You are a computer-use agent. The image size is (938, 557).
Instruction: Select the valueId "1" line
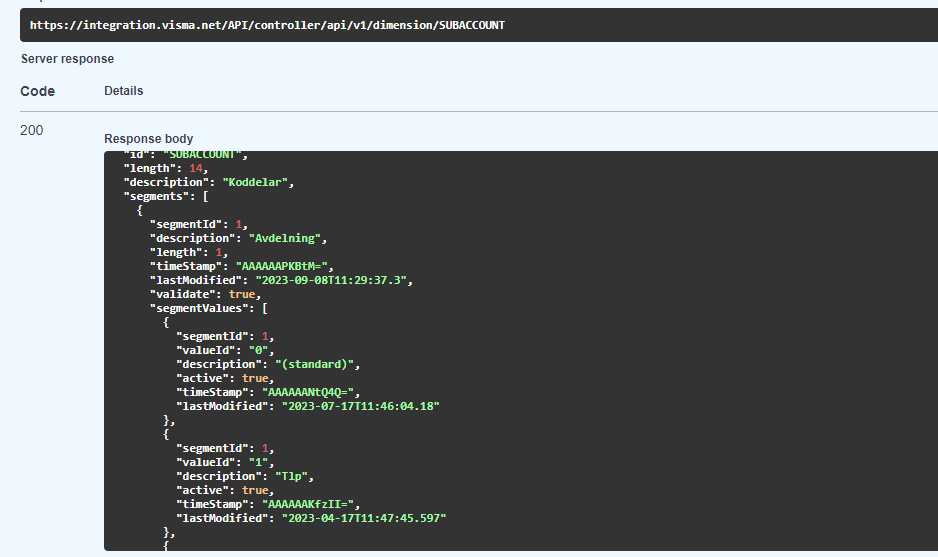point(225,462)
